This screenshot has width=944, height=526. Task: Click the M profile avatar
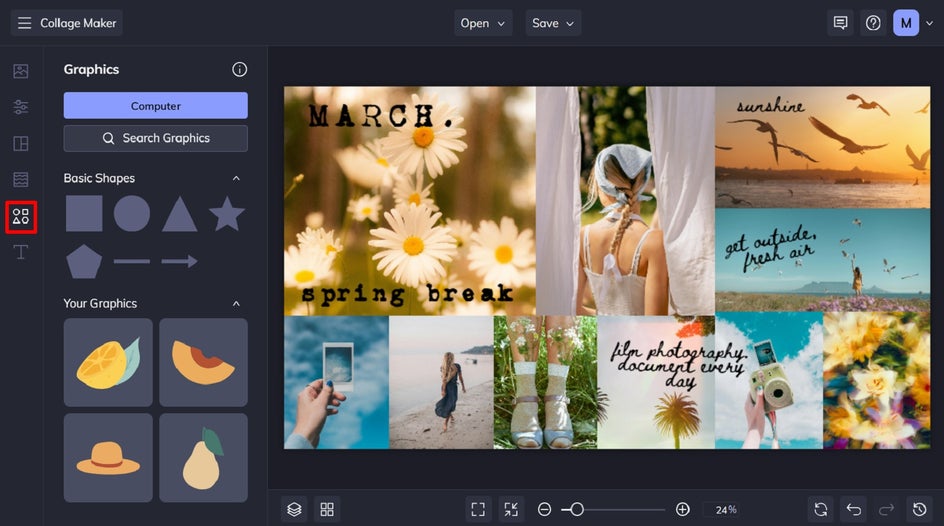click(906, 23)
